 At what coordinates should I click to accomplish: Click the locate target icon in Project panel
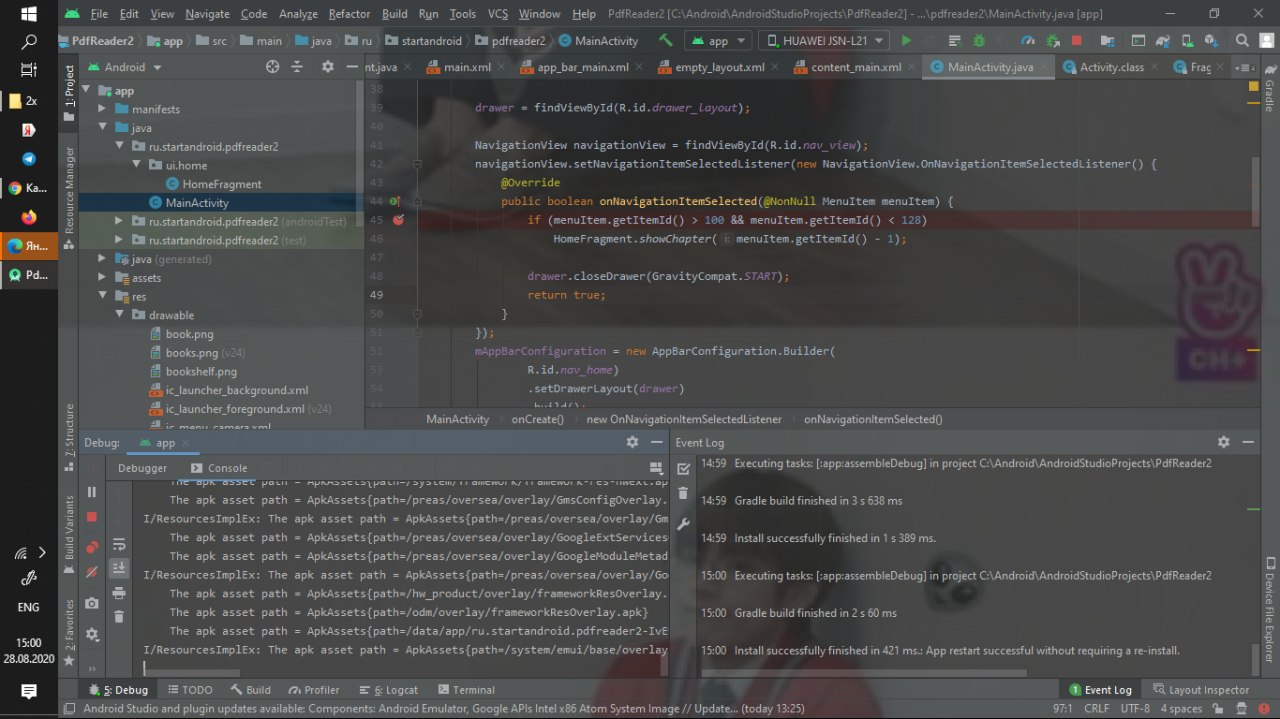pos(272,67)
